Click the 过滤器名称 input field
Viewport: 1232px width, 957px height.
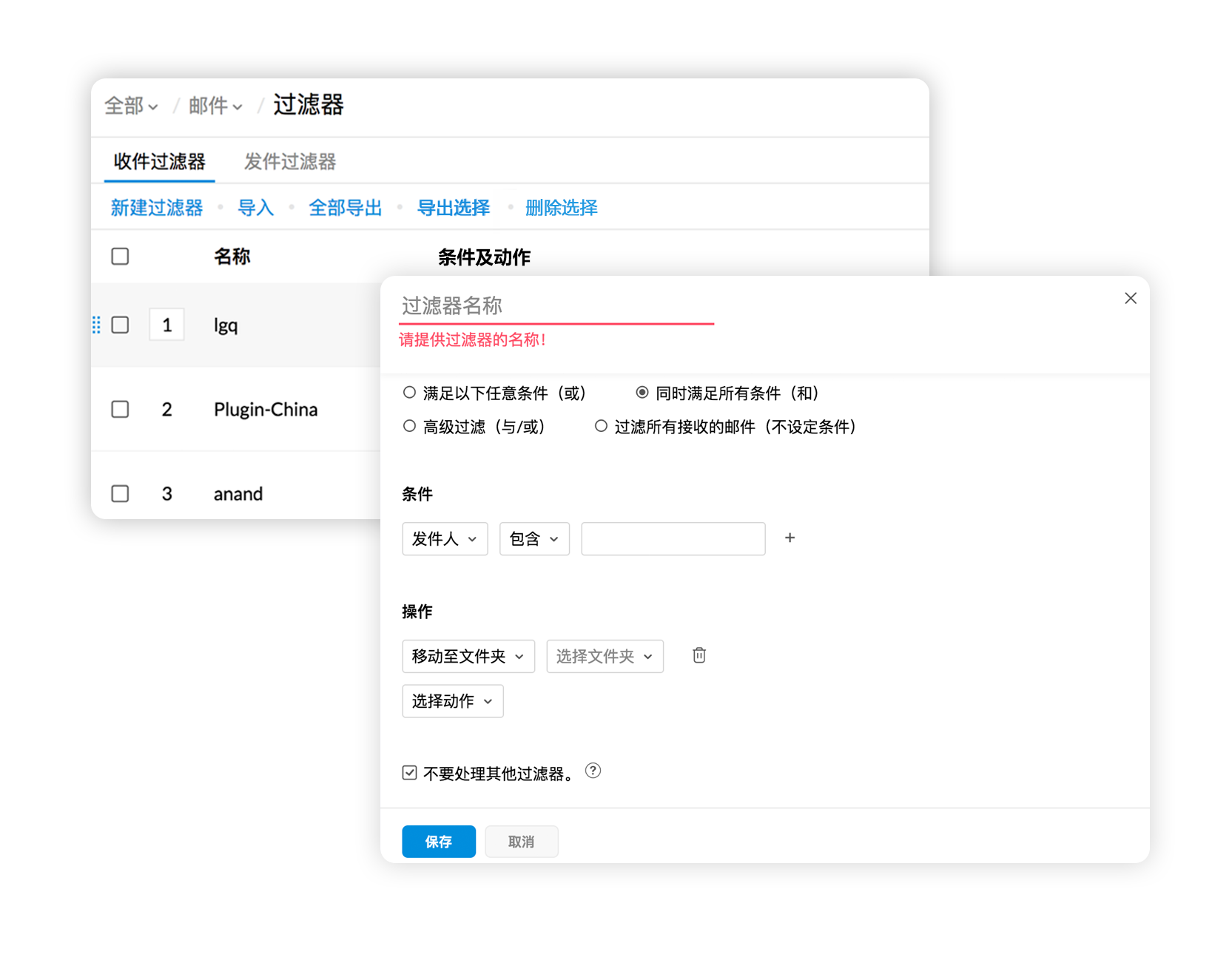click(555, 305)
